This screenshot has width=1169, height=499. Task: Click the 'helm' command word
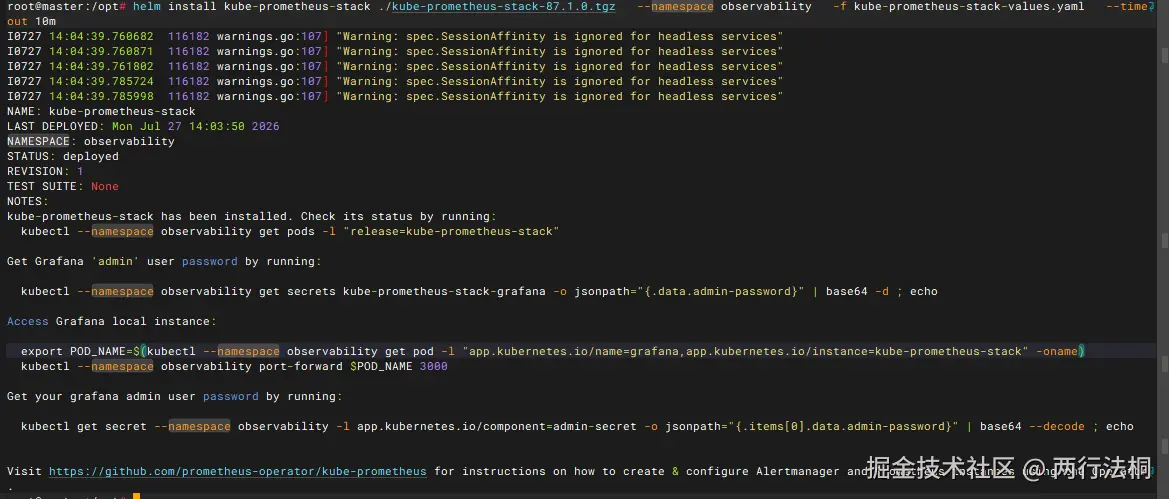(x=147, y=7)
